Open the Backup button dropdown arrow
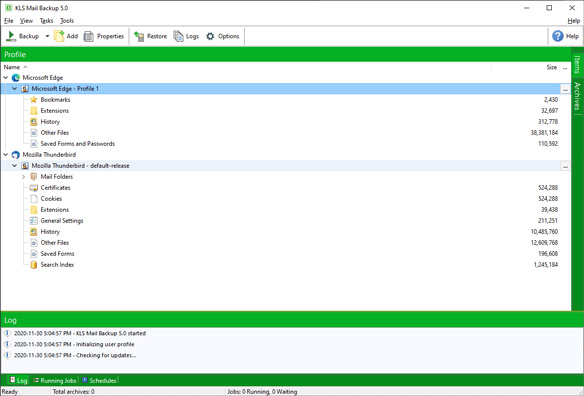Viewport: 584px width, 396px height. tap(47, 36)
